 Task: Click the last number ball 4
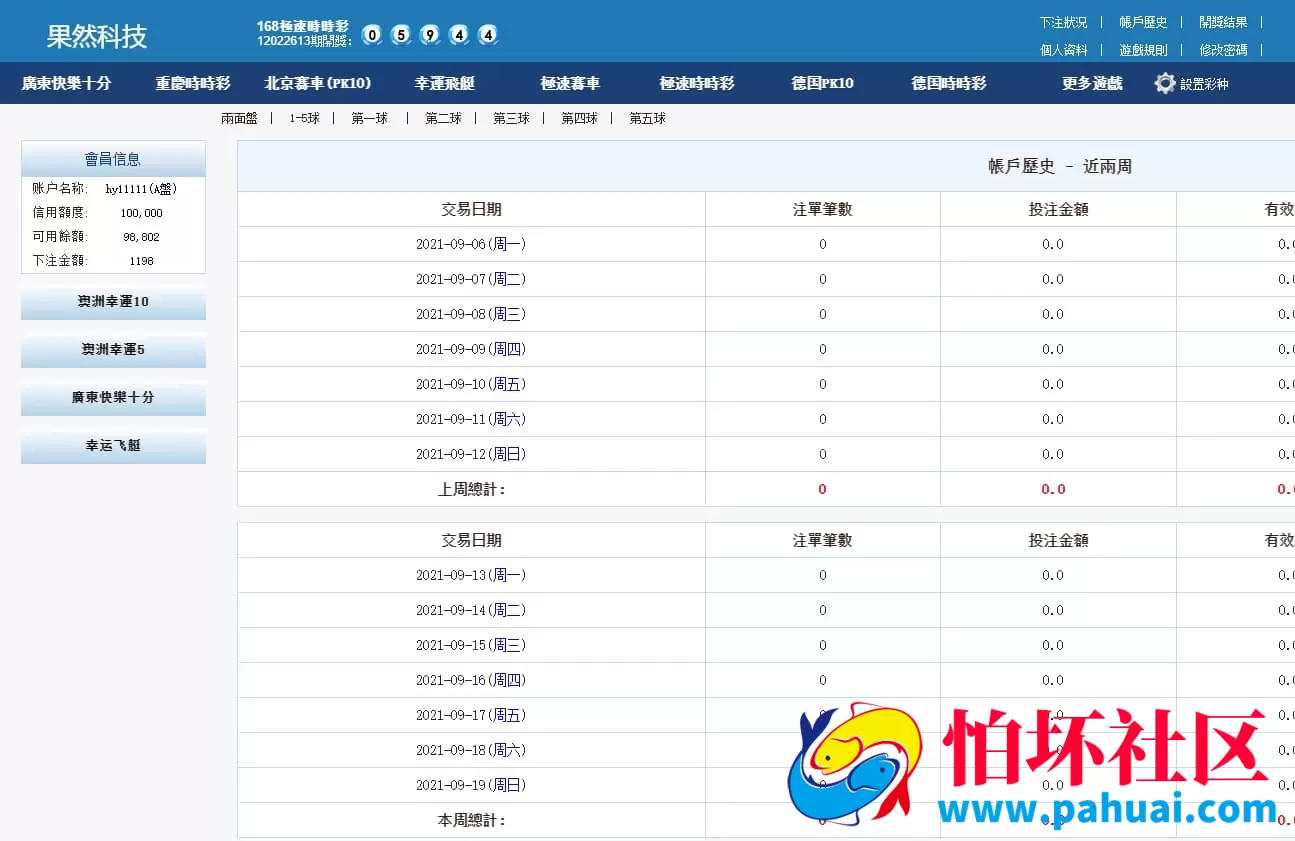pos(487,34)
